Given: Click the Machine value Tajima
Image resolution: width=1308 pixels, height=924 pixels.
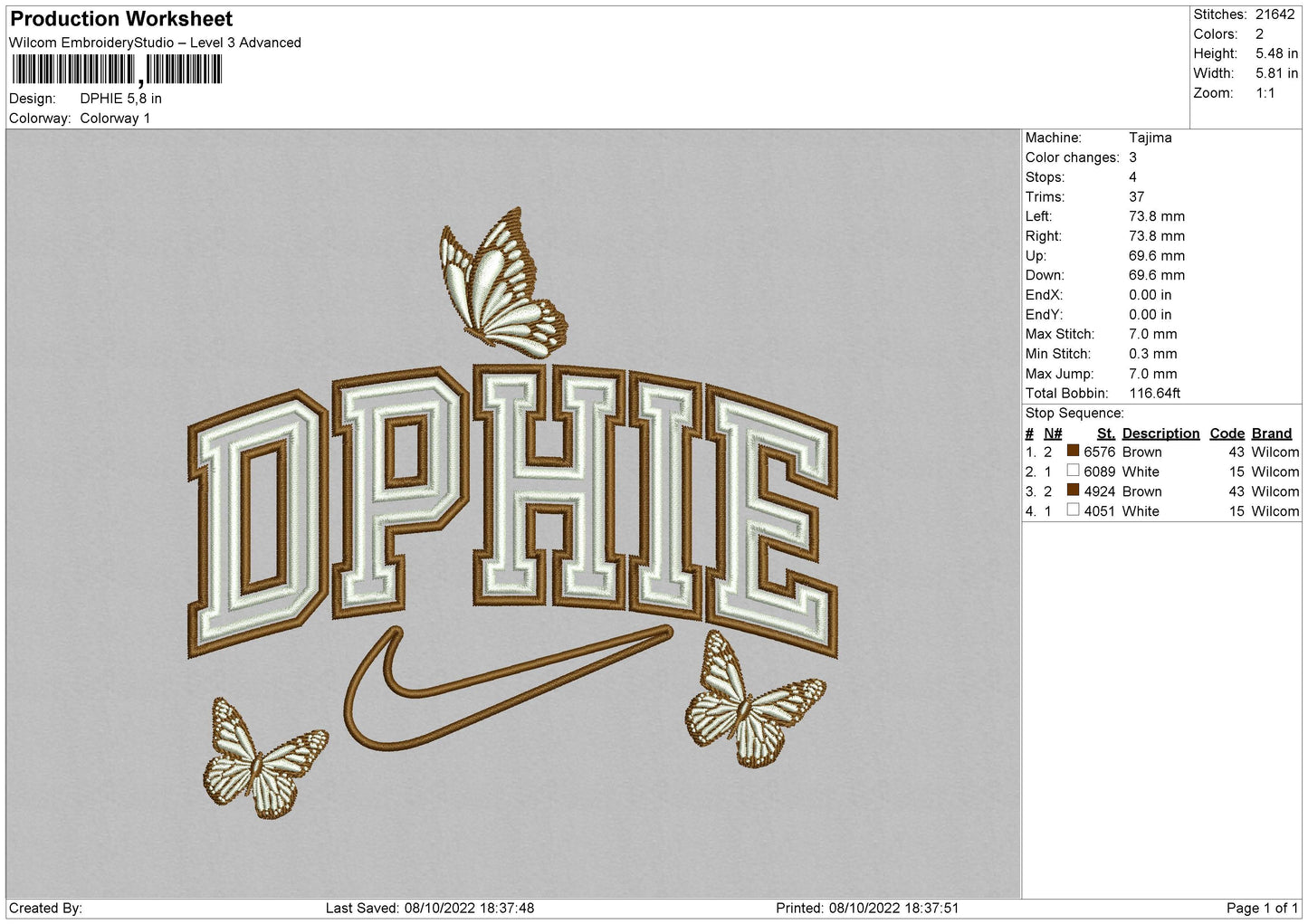Looking at the screenshot, I should coord(1150,138).
